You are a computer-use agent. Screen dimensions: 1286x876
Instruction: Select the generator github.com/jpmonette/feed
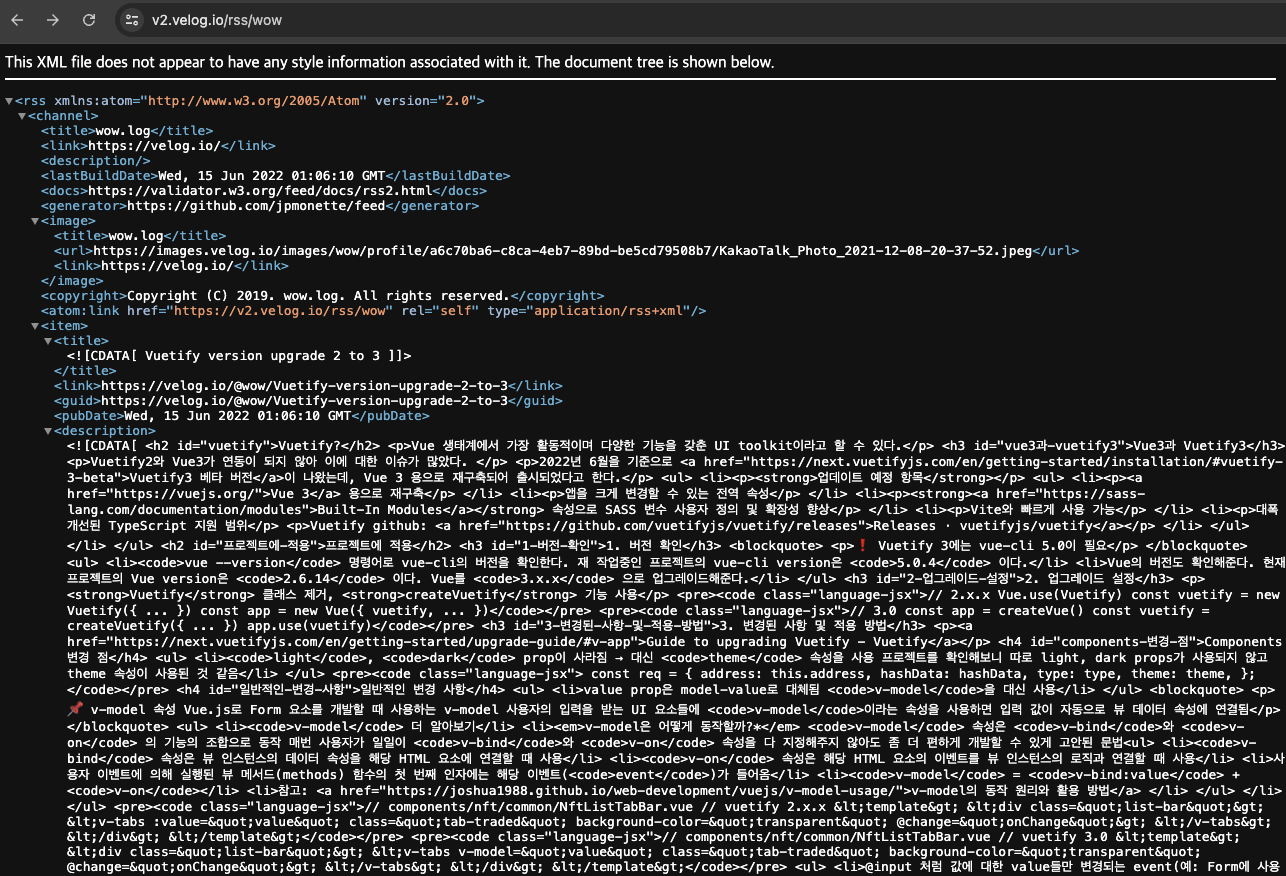coord(256,206)
